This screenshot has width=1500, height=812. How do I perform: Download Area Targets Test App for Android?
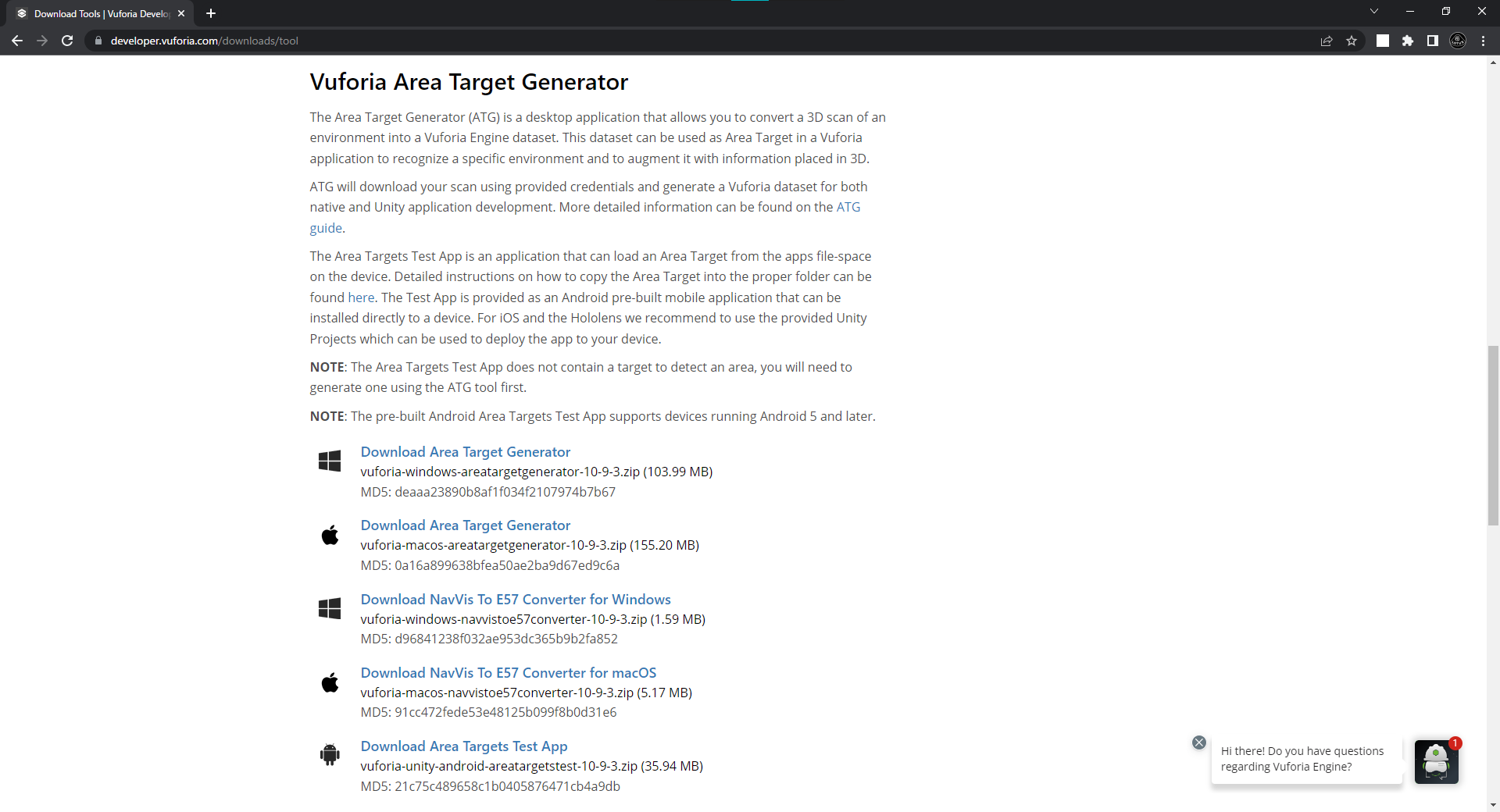pyautogui.click(x=463, y=746)
